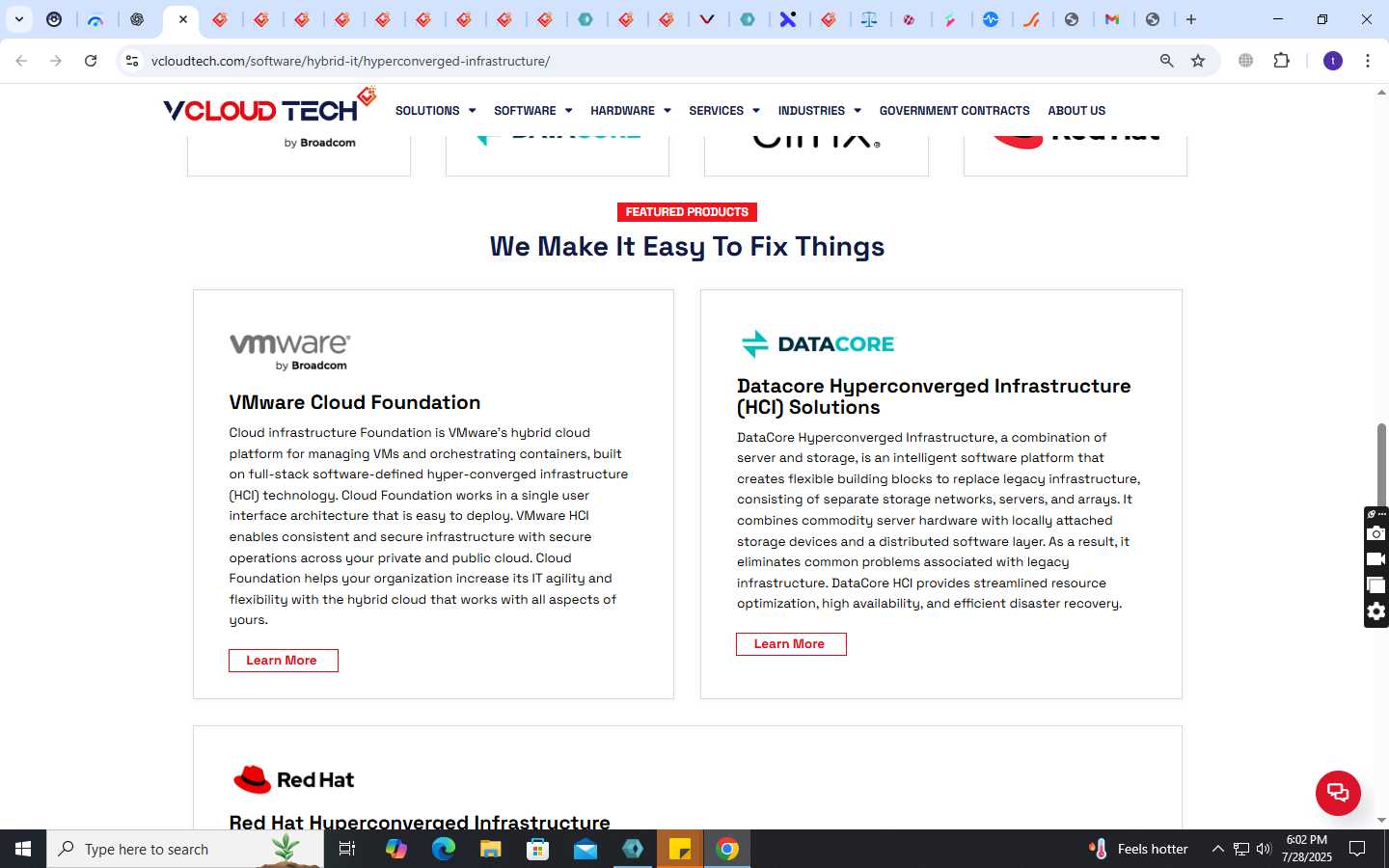The width and height of the screenshot is (1389, 868).
Task: Open the notification center icon
Action: [1357, 849]
